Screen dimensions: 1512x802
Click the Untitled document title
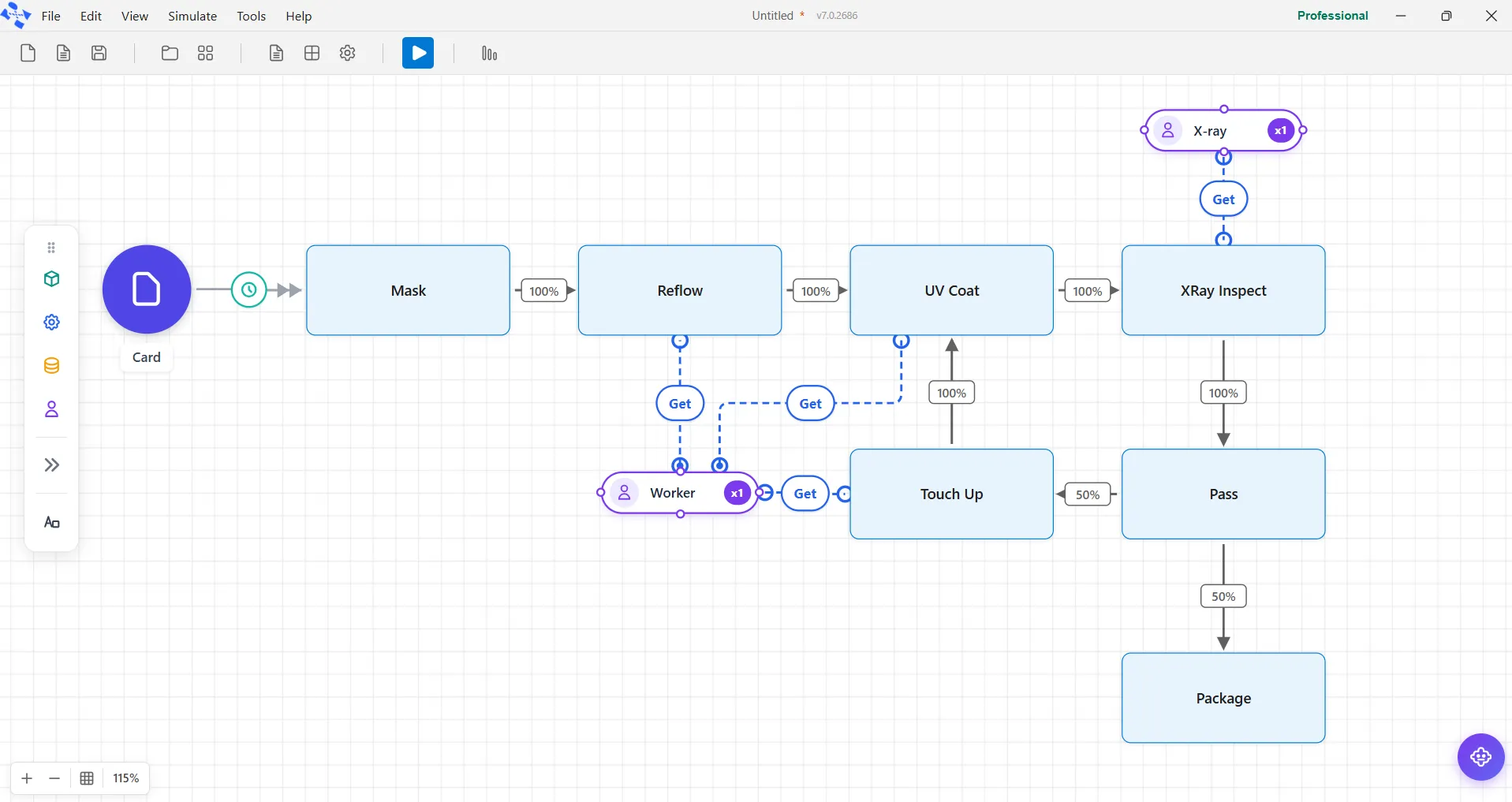coord(773,15)
